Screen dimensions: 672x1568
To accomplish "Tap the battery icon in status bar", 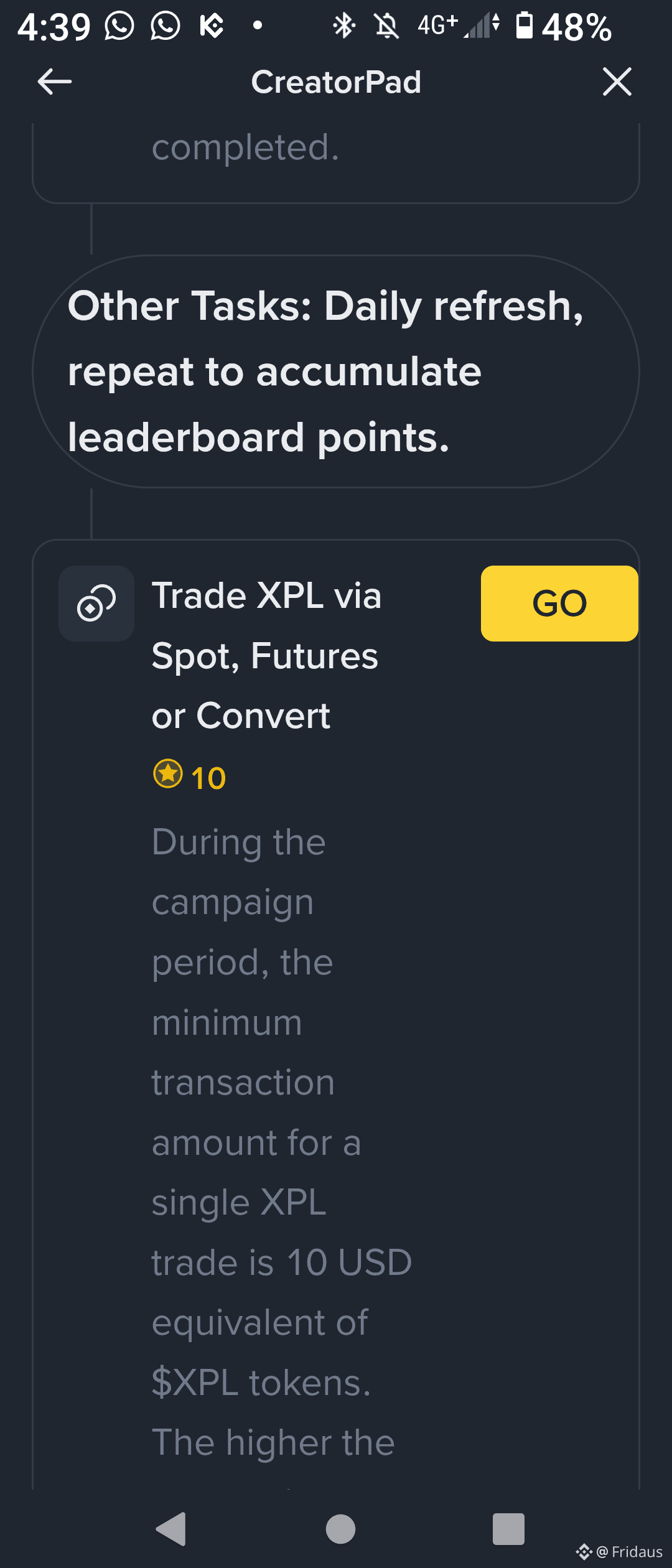I will click(x=525, y=26).
